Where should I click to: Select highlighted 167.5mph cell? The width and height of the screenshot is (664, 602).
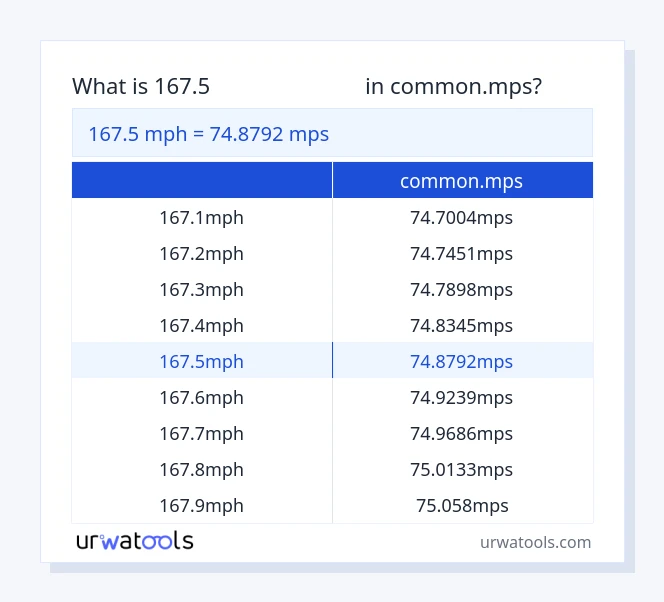click(x=201, y=361)
